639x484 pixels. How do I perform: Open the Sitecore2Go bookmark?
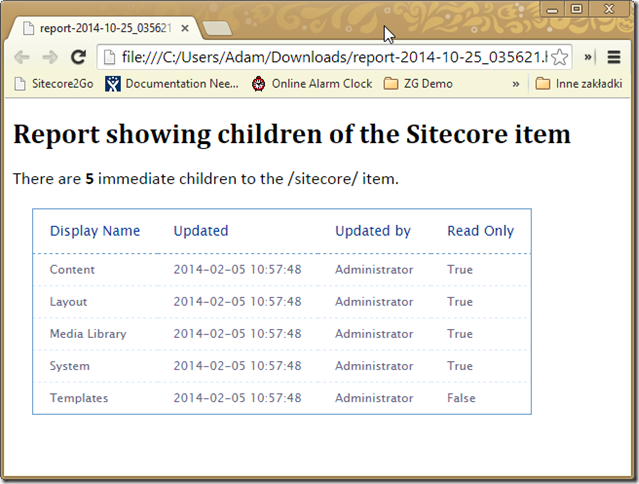tap(53, 84)
